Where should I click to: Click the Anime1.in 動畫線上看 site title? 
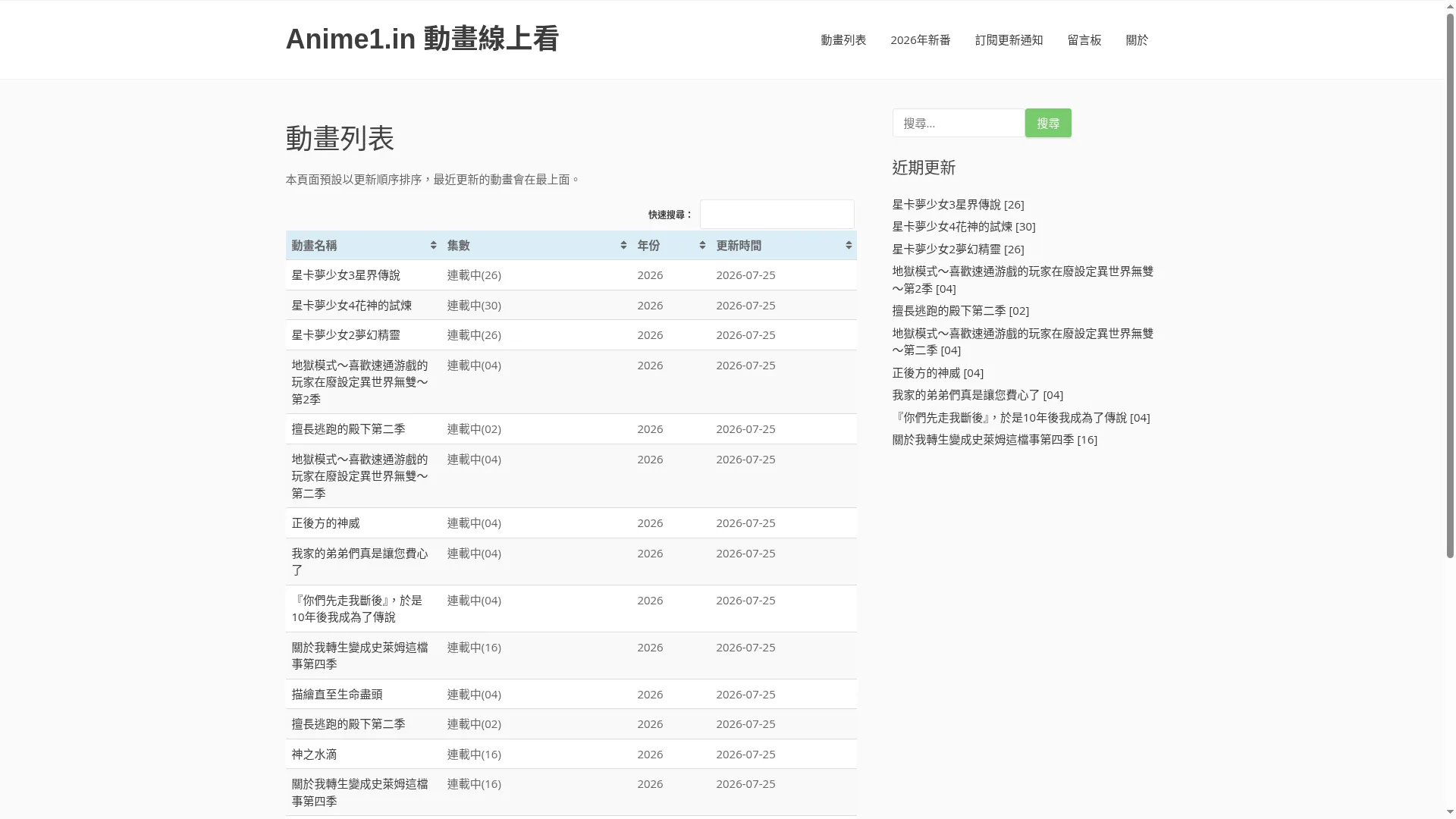[x=422, y=39]
